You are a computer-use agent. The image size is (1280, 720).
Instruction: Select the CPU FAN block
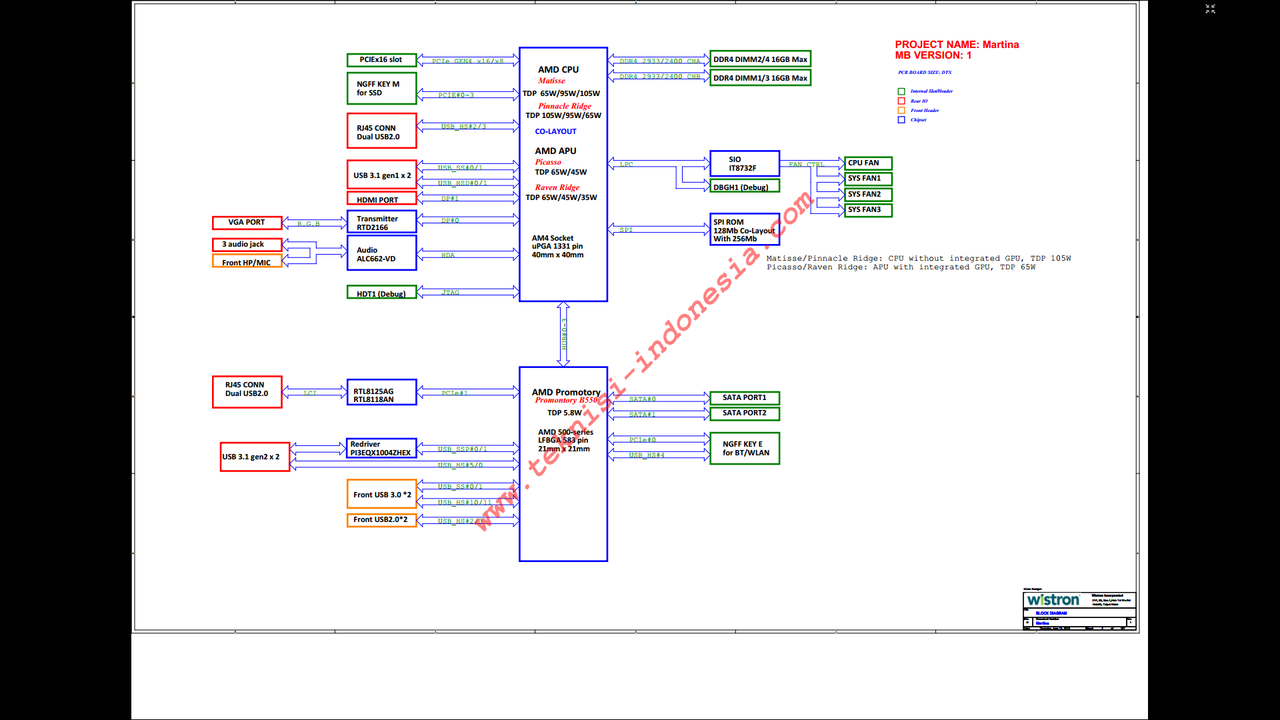tap(868, 163)
